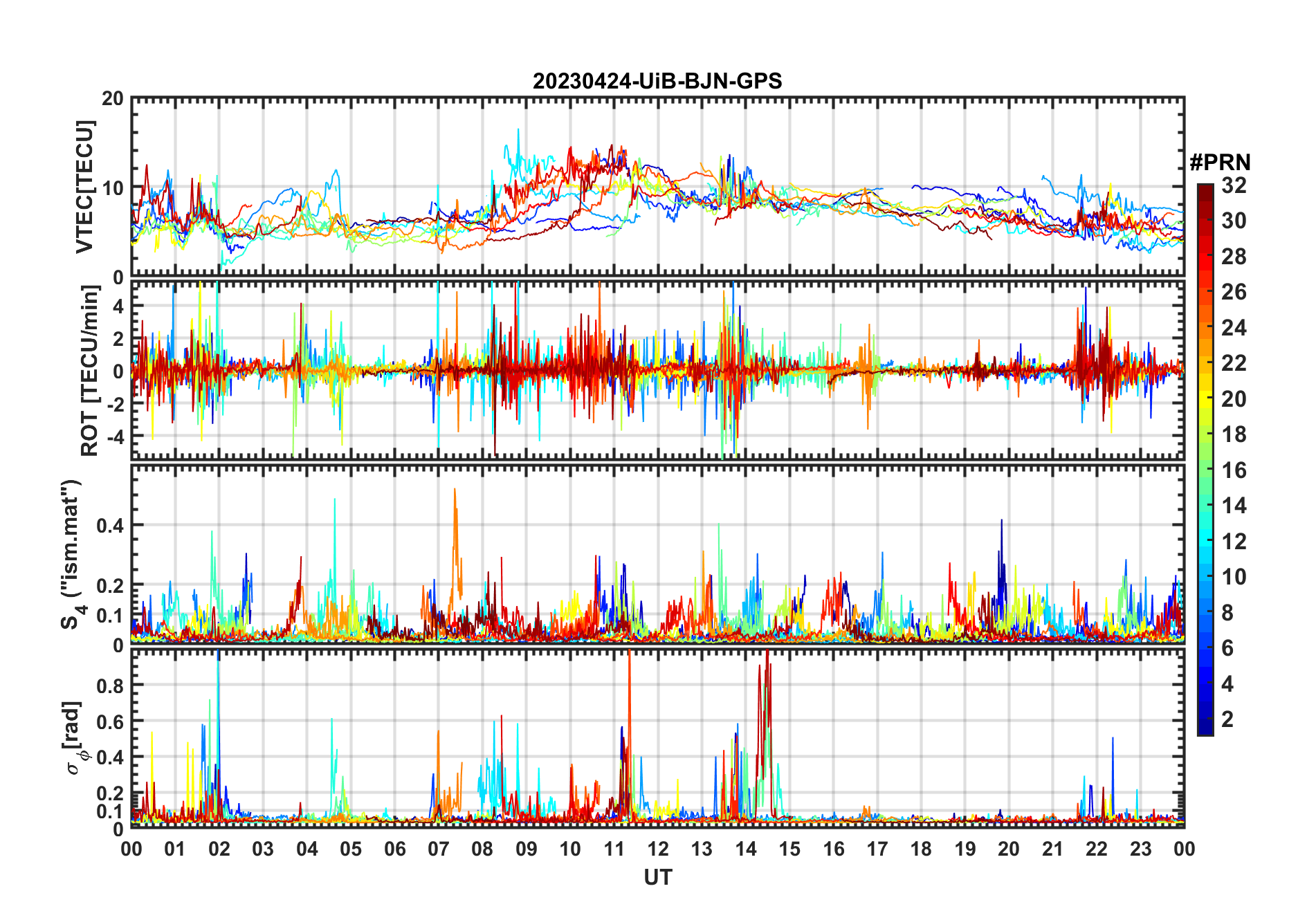This screenshot has height=920, width=1316.
Task: Click colorbar tick label 22
Action: pos(1234,363)
